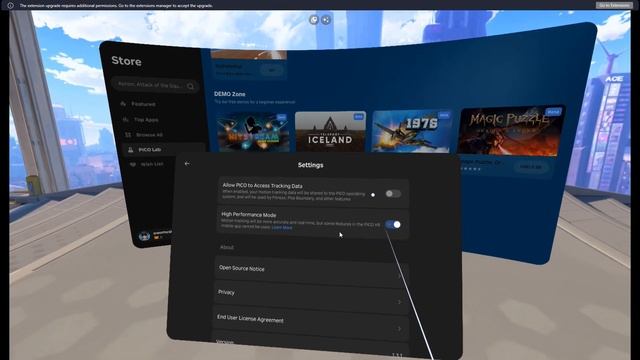The width and height of the screenshot is (640, 360).
Task: Open the Iceland demo thumbnail
Action: pos(330,132)
